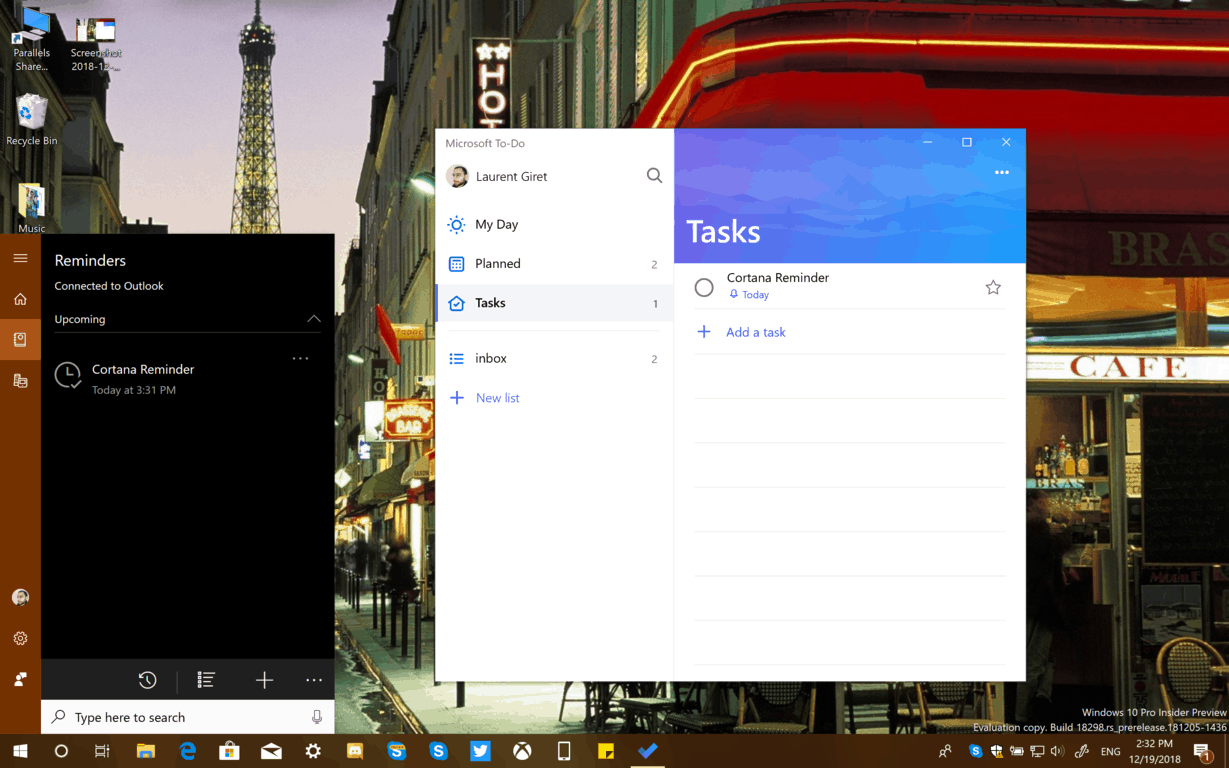The width and height of the screenshot is (1229, 768).
Task: Click the ENG language indicator
Action: pos(1111,751)
